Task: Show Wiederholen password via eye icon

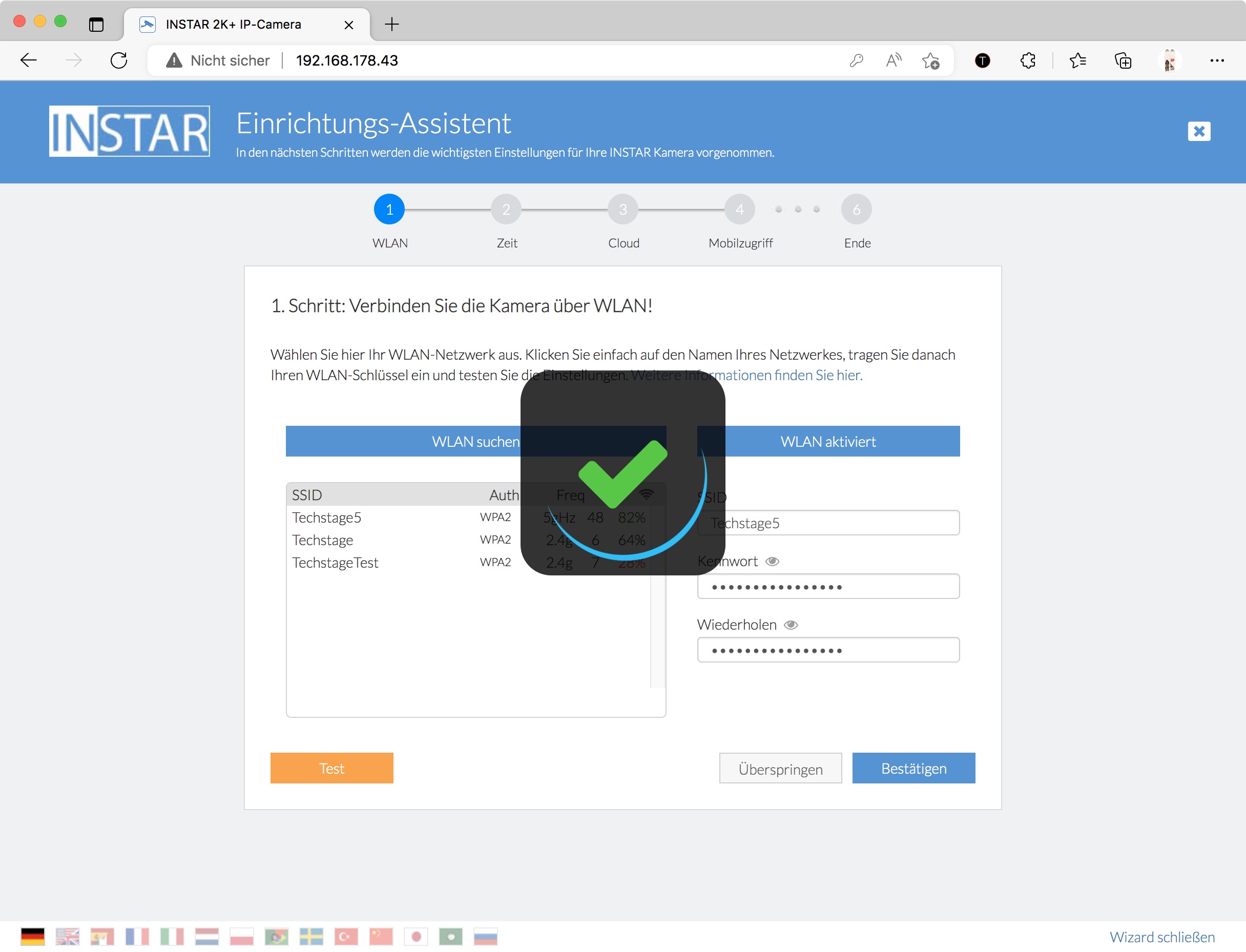Action: click(791, 625)
